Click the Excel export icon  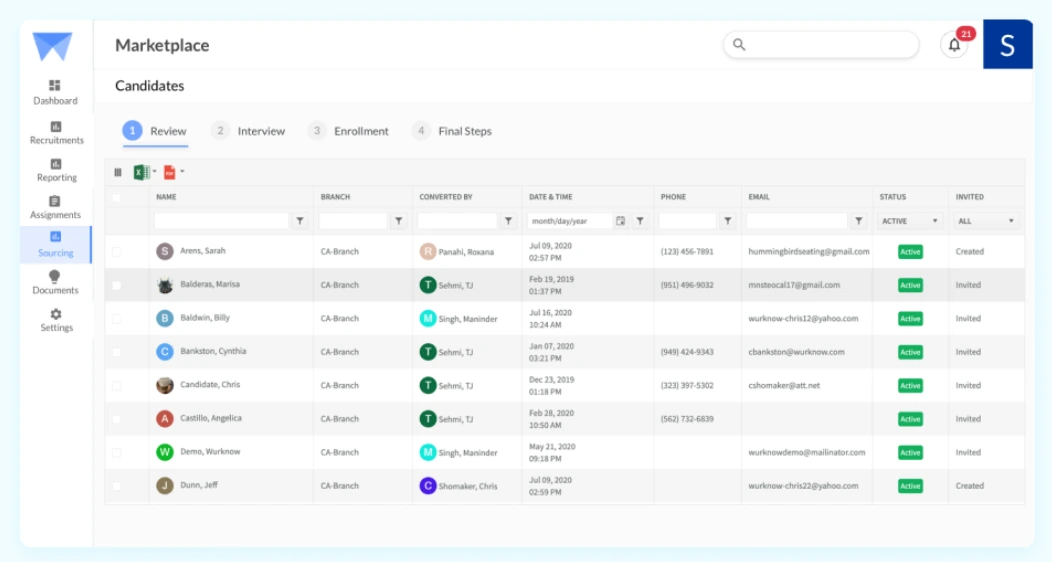pos(141,172)
